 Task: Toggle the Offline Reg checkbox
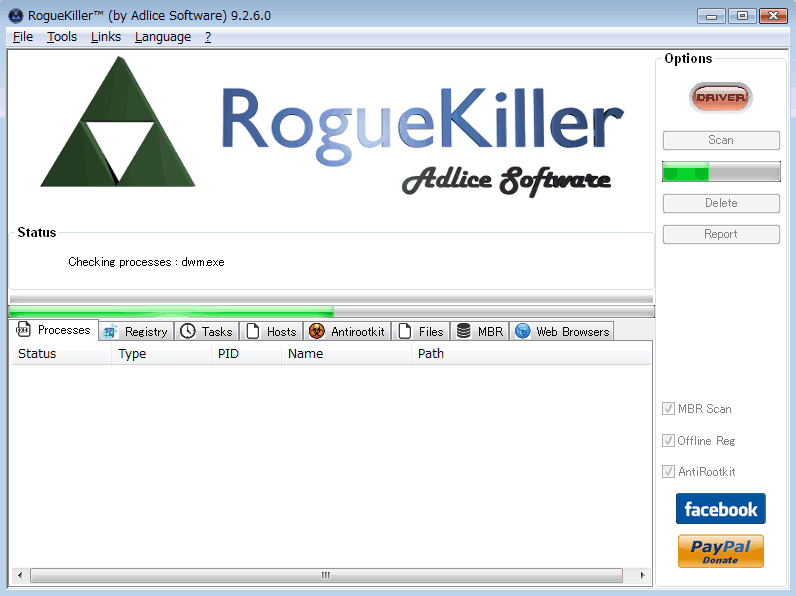click(x=668, y=440)
